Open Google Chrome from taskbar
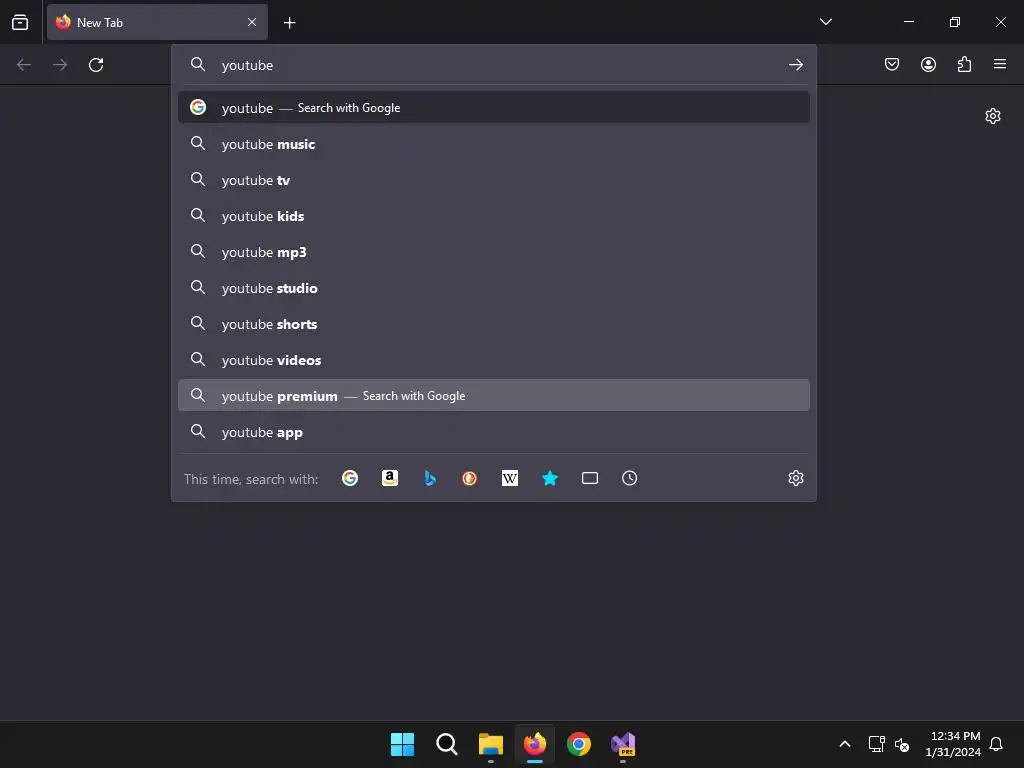Screen dimensions: 1024x768 (579, 744)
